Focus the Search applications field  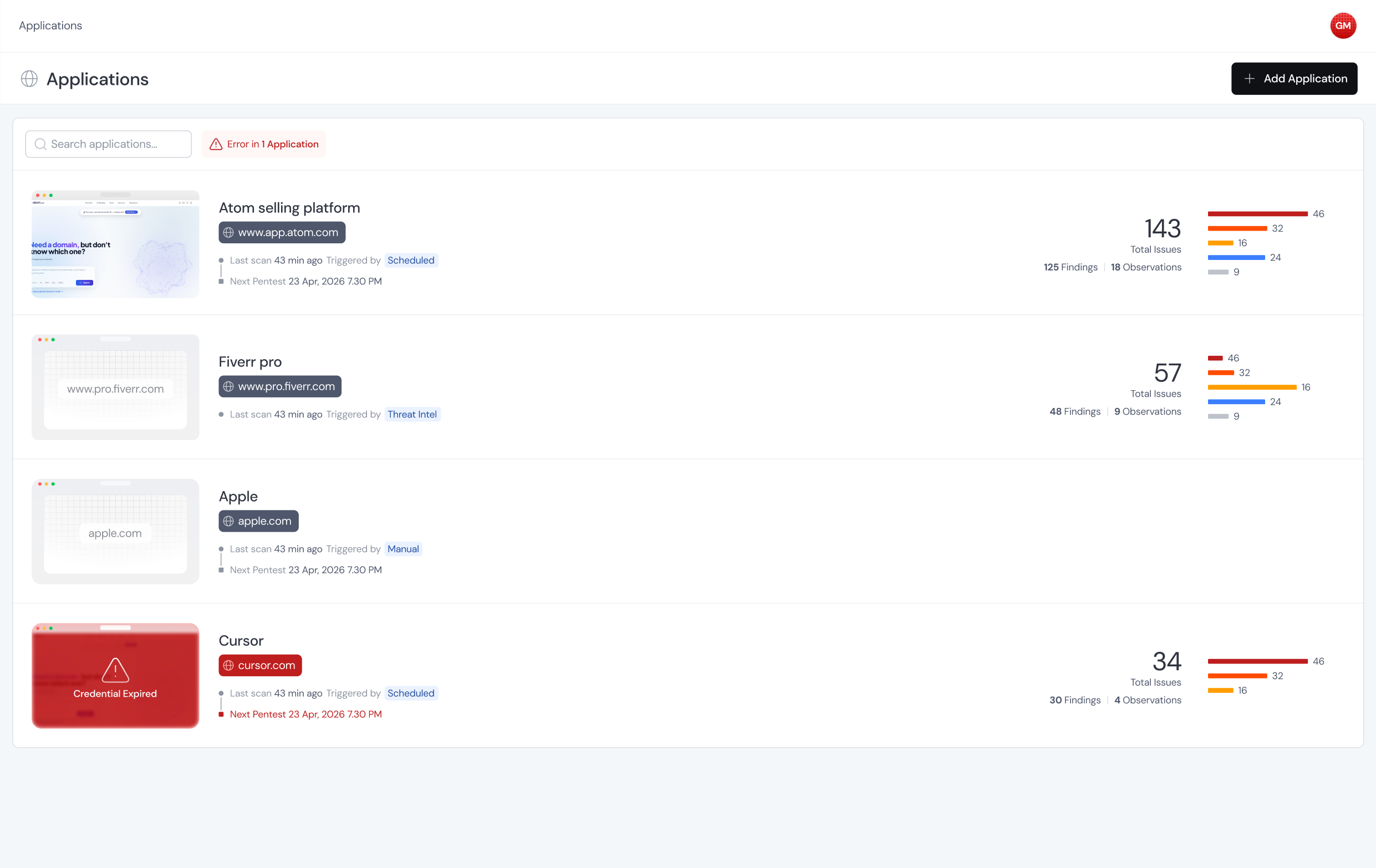point(109,144)
